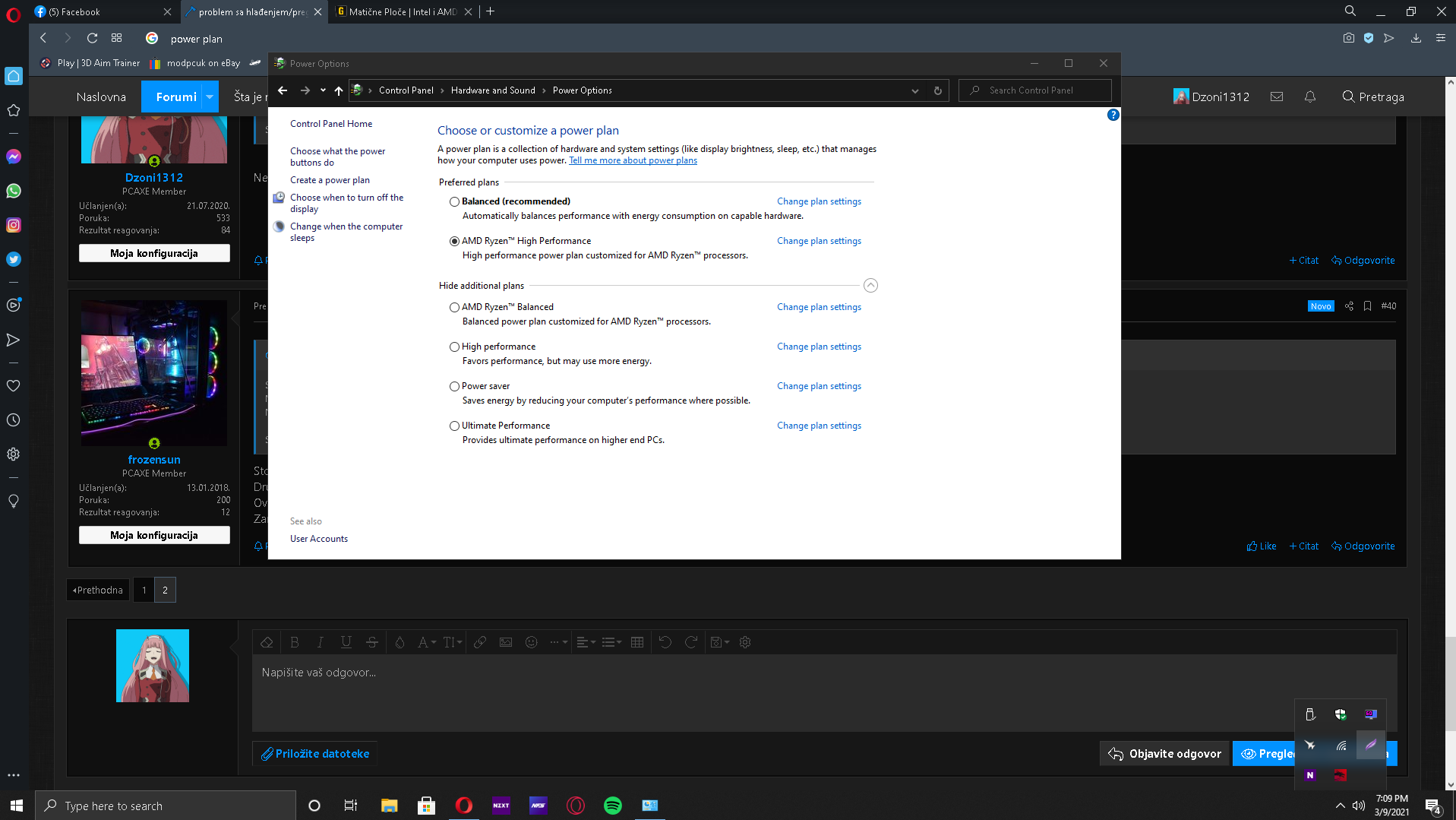
Task: Go up one level in Control Panel
Action: (x=339, y=90)
